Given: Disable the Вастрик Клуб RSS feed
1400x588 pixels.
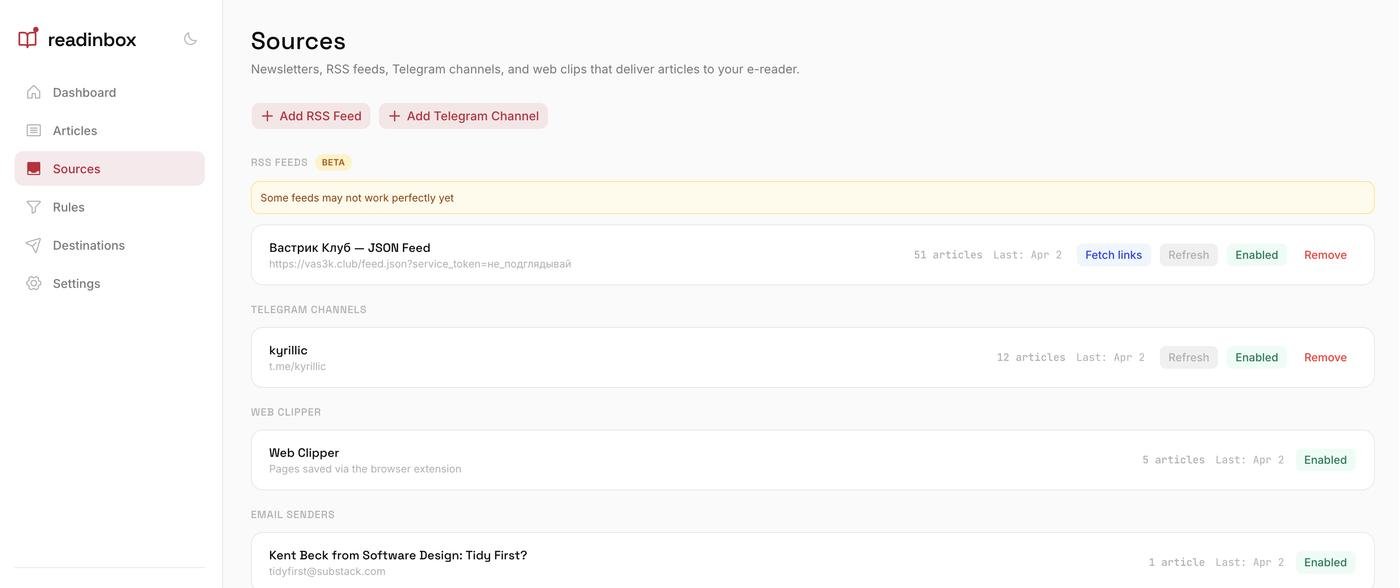Looking at the screenshot, I should tap(1256, 255).
